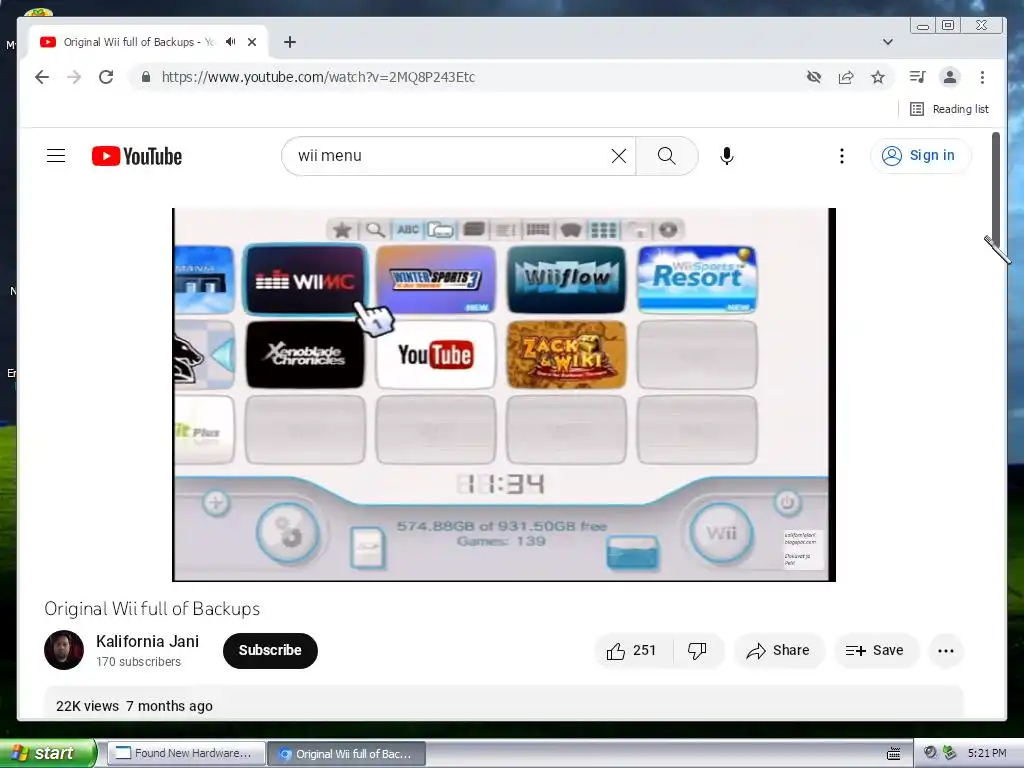Like the video with thumbs up

[x=632, y=650]
